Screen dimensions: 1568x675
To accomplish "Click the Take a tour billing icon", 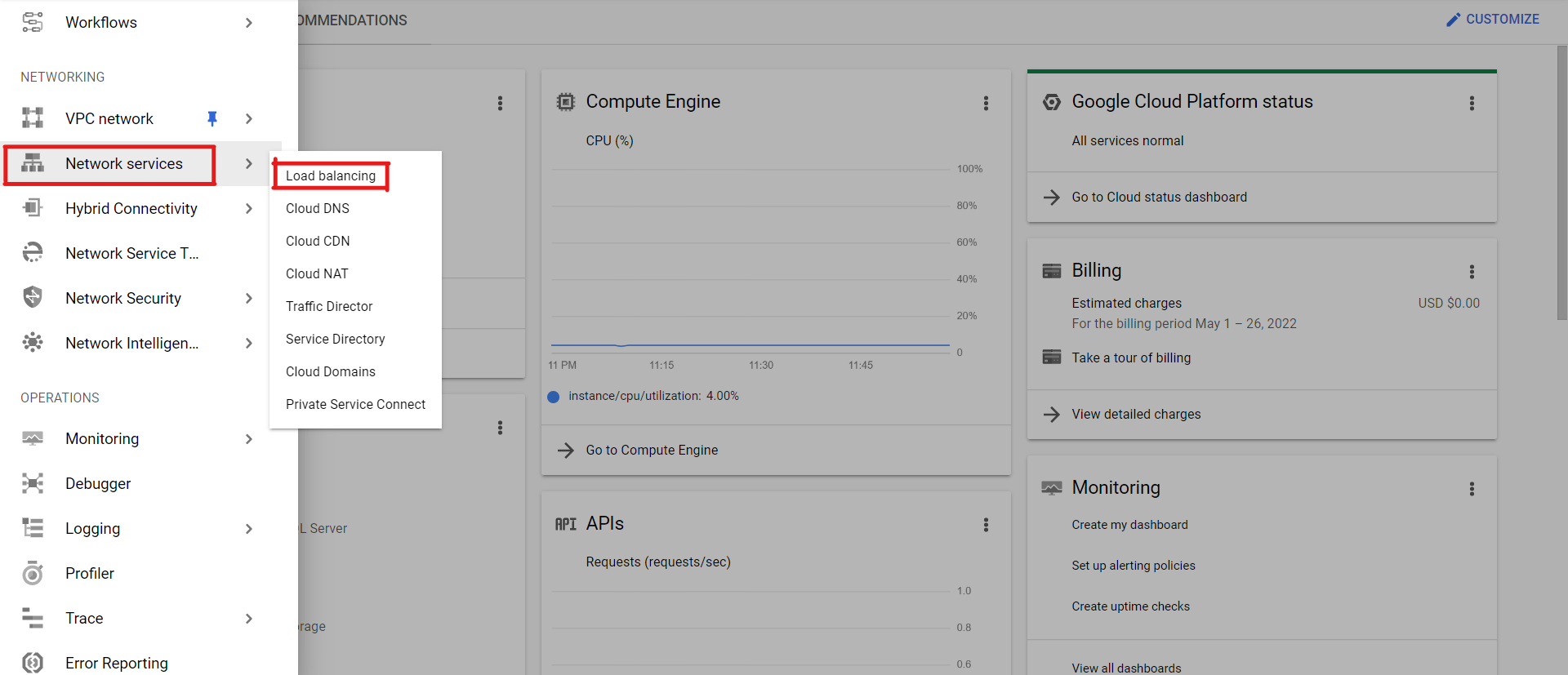I will (x=1052, y=357).
